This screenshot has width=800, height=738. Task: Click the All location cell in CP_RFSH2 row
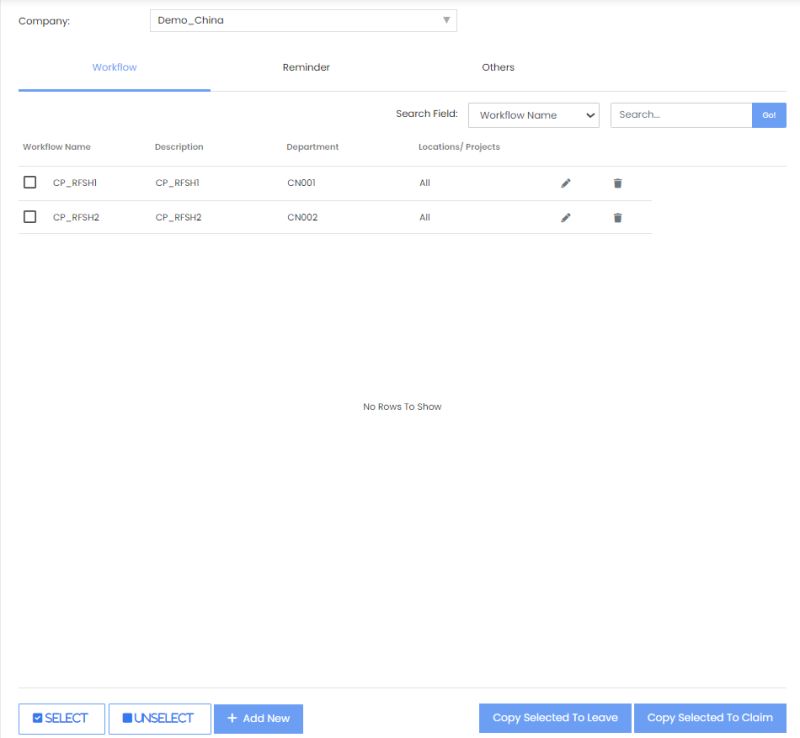tap(425, 217)
